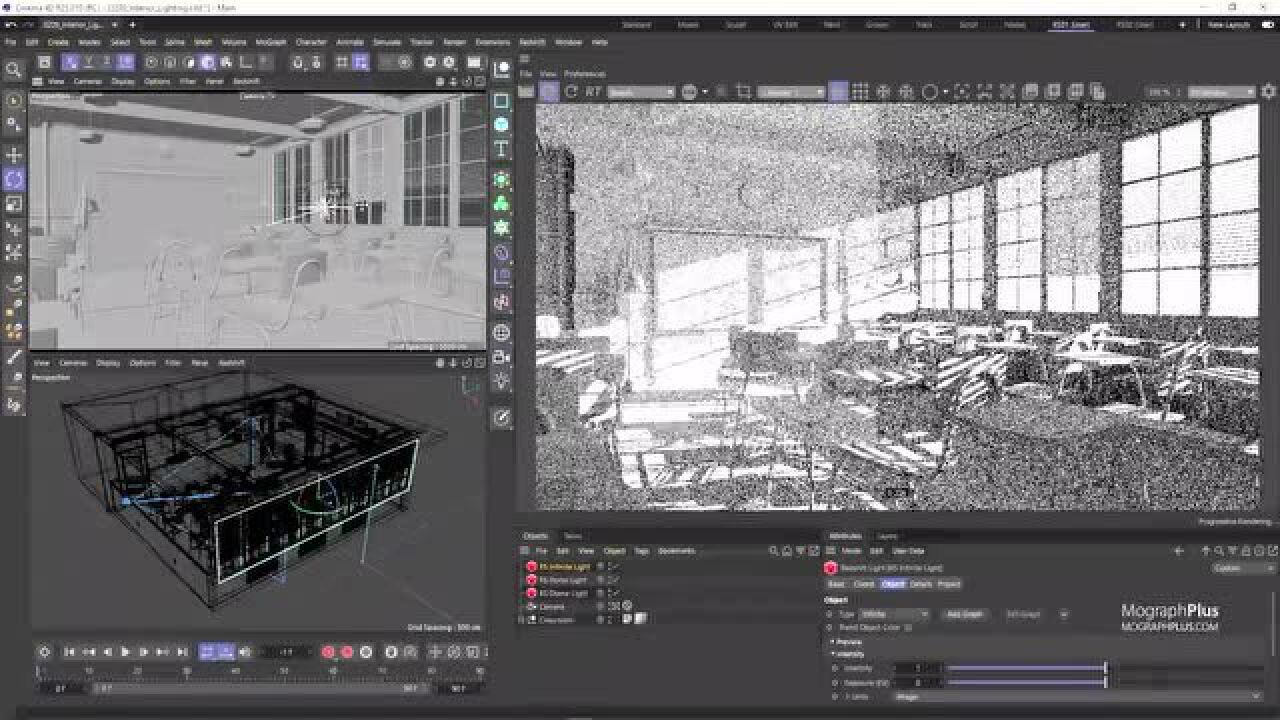Toggle the Render Object Color checkbox
Viewport: 1280px width, 720px height.
[x=906, y=627]
